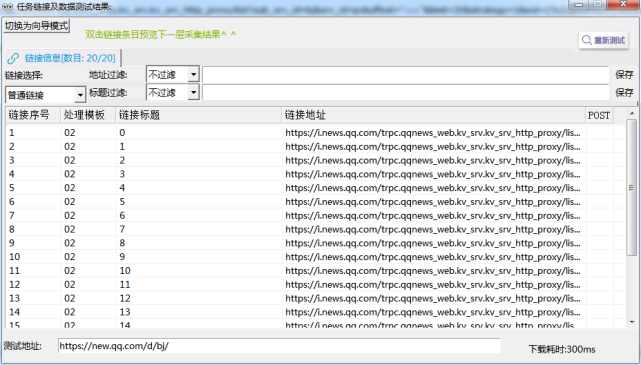Click the 测试地址 URL input field
Screen dimensions: 641x365
pyautogui.click(x=279, y=346)
